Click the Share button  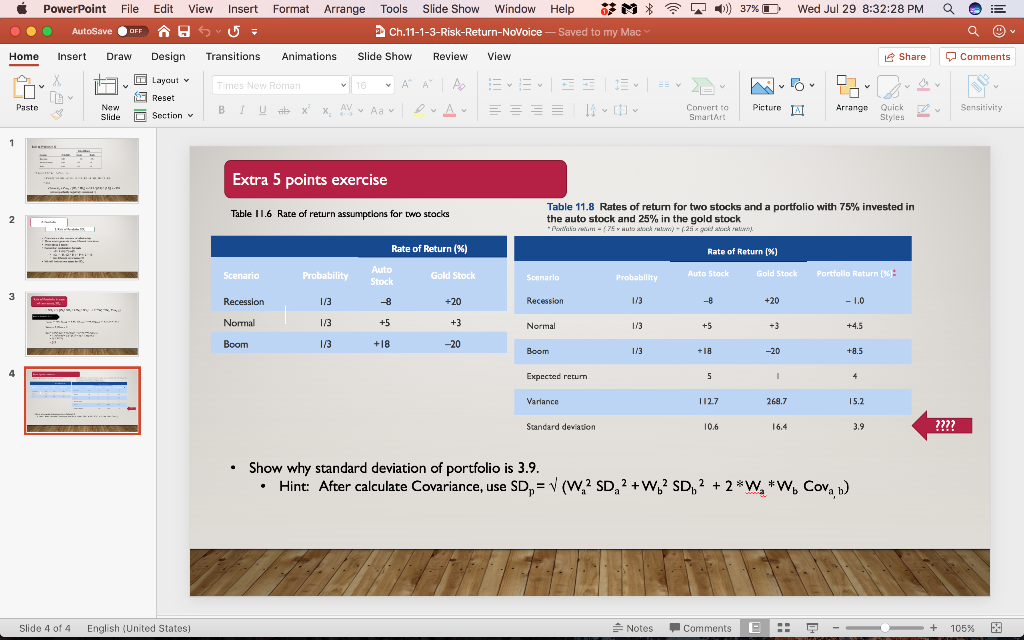coord(903,56)
